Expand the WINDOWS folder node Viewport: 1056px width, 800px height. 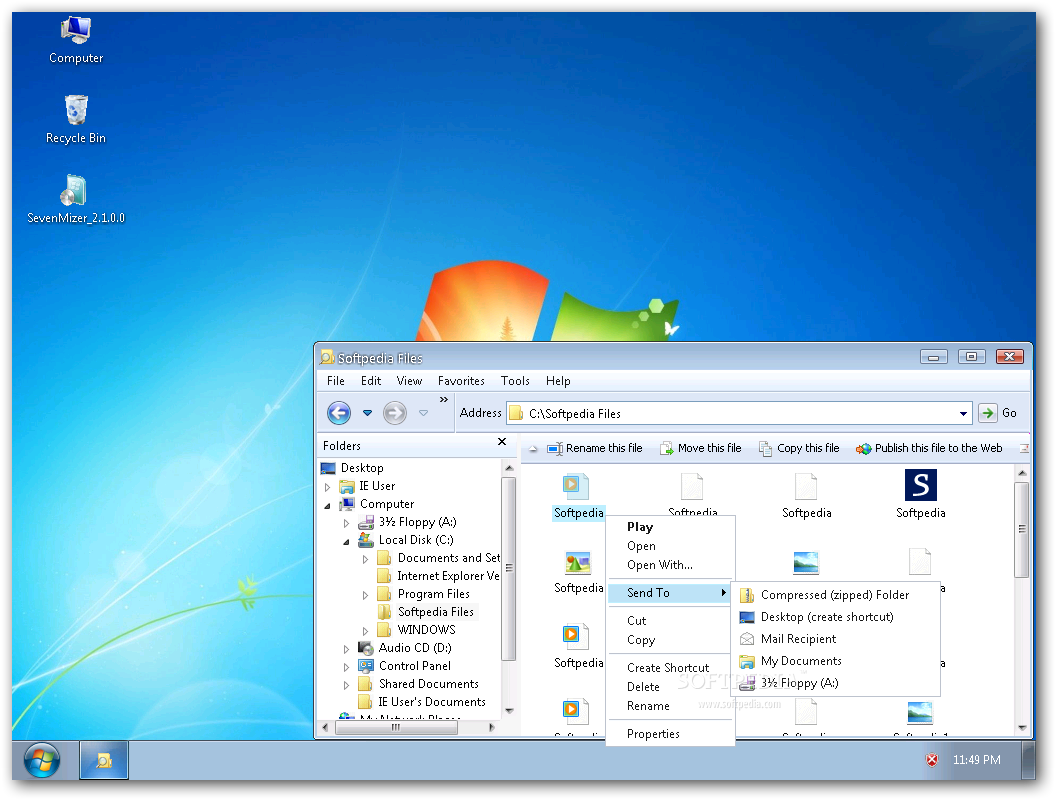[x=365, y=631]
